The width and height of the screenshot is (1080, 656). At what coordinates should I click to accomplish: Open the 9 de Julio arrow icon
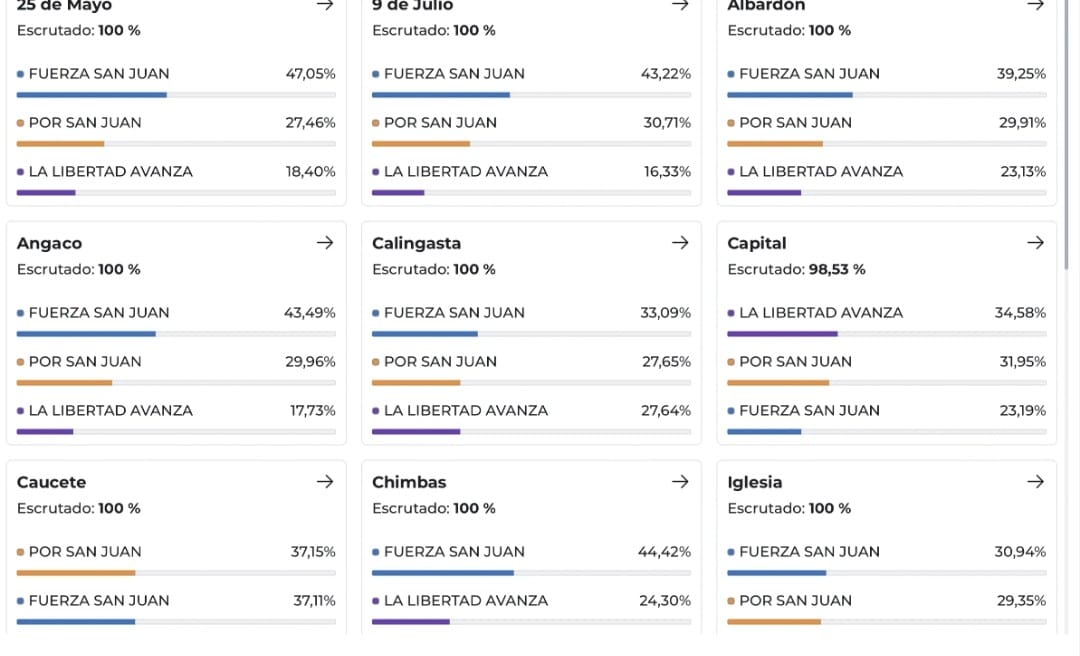[x=681, y=5]
